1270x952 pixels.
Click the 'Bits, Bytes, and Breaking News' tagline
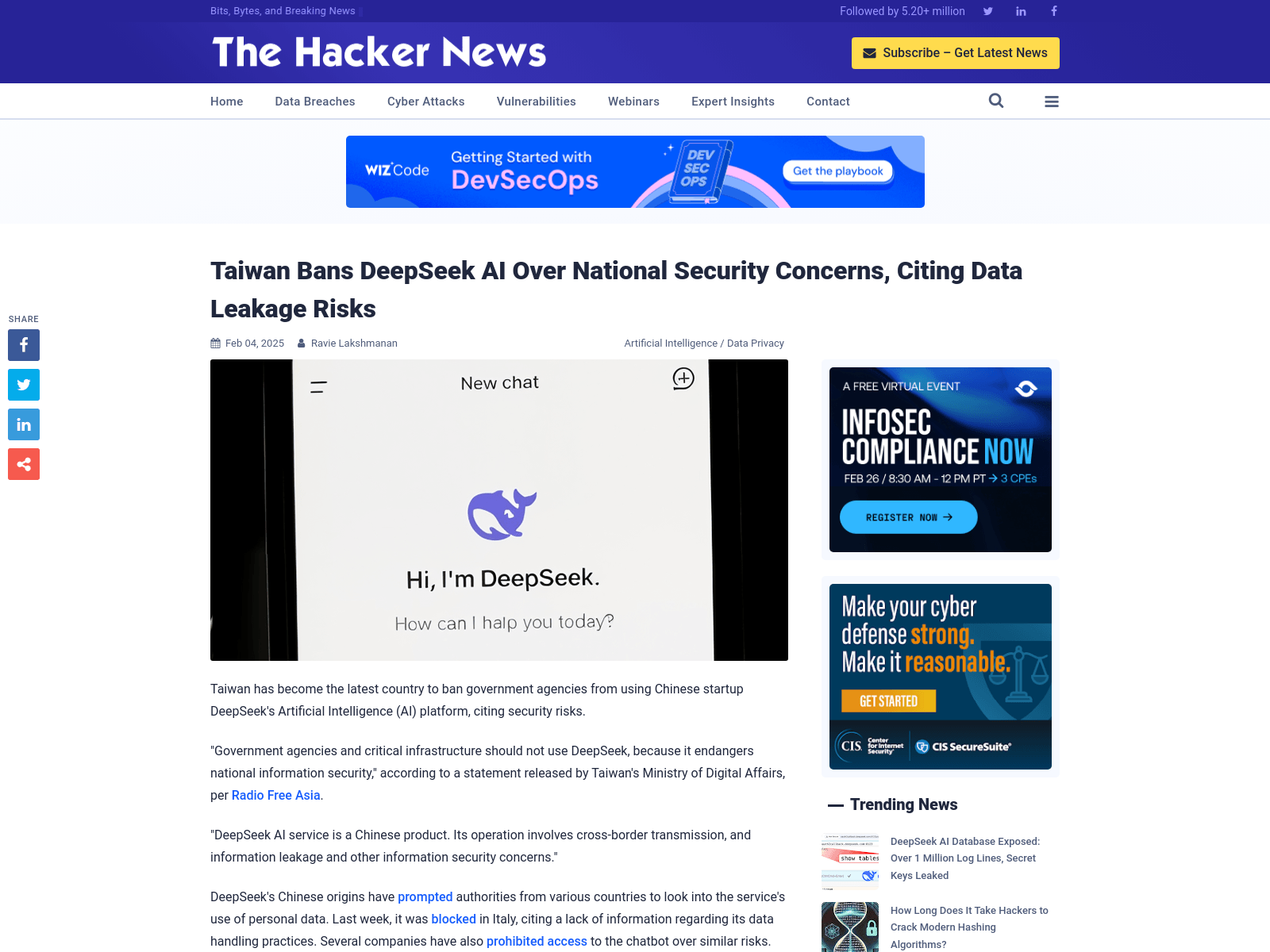tap(283, 11)
